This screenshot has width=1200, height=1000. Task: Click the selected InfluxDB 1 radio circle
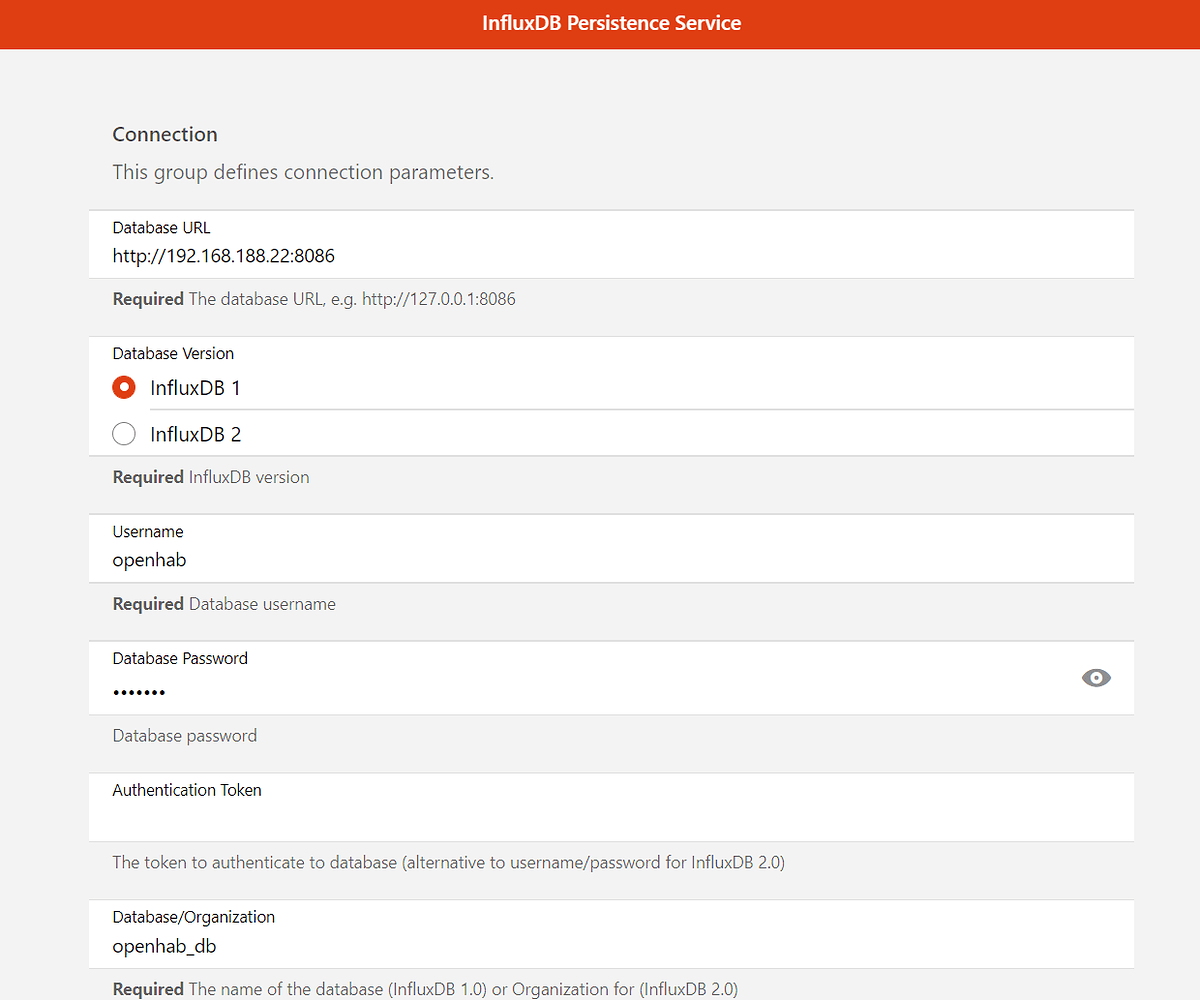pyautogui.click(x=124, y=387)
